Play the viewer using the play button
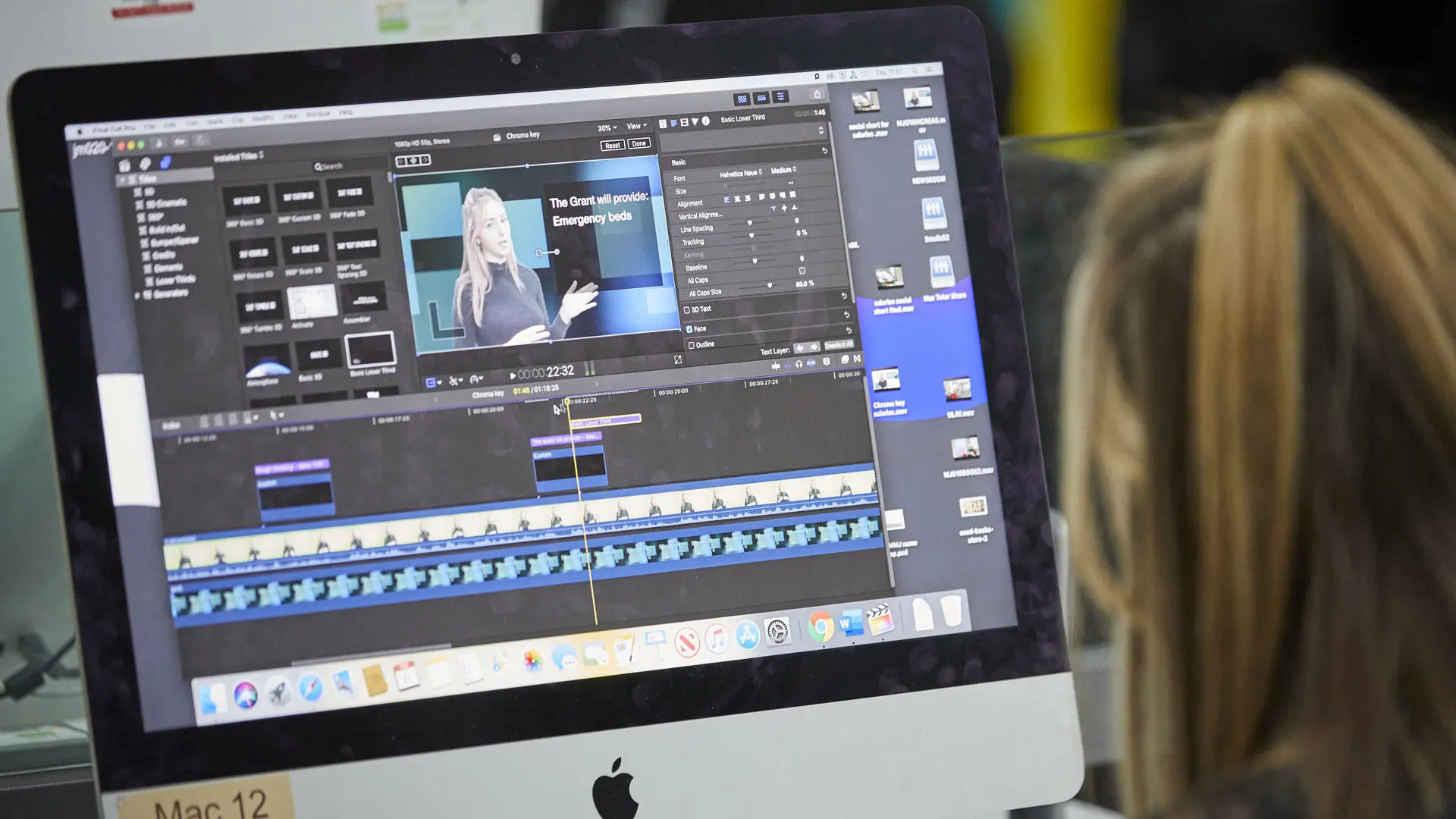Viewport: 1456px width, 819px height. [x=513, y=375]
